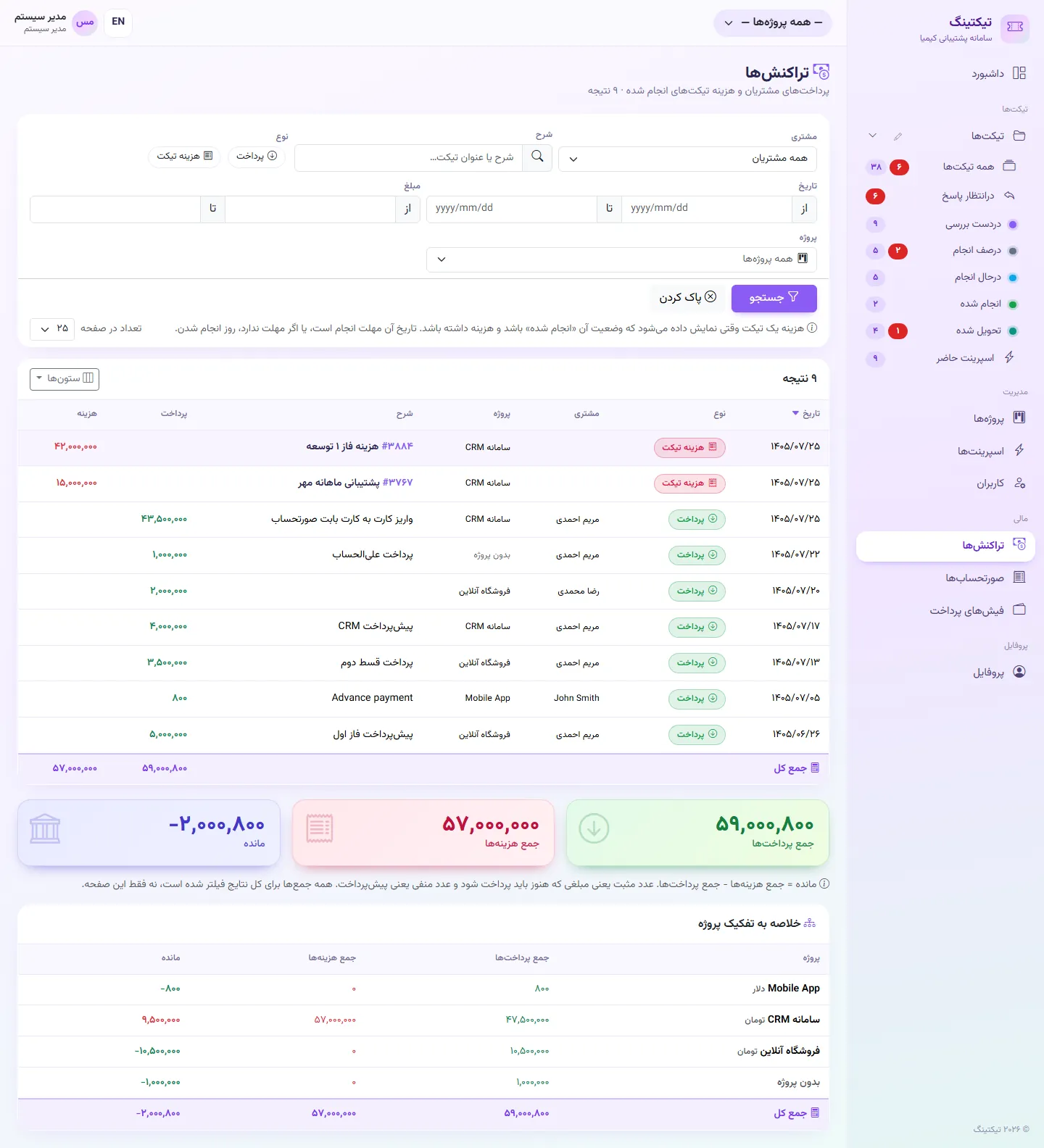Click the جستجو search button
This screenshot has height=1148, width=1044.
[x=774, y=299]
